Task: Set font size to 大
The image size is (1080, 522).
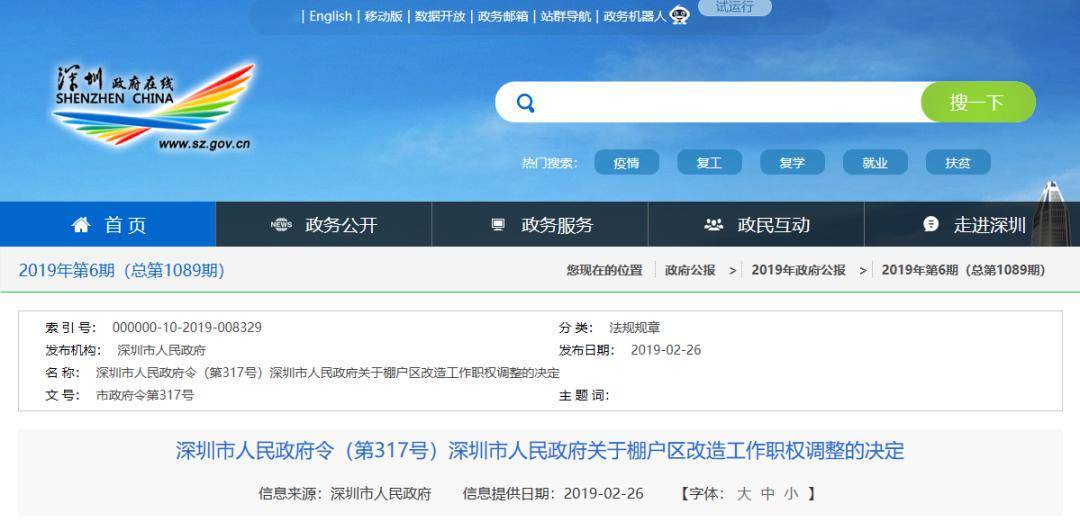Action: (x=744, y=493)
